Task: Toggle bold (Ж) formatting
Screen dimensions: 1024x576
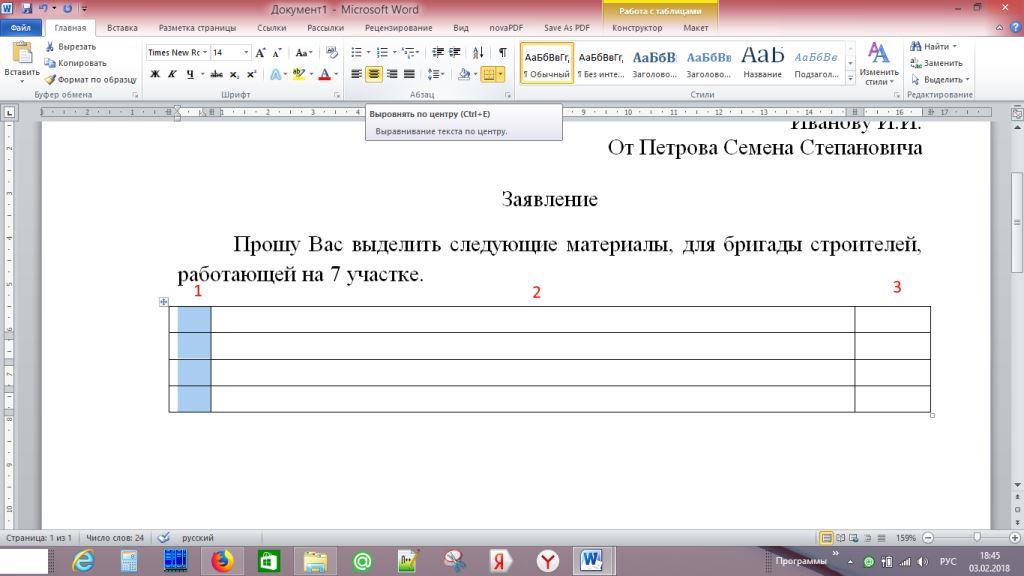Action: point(155,74)
